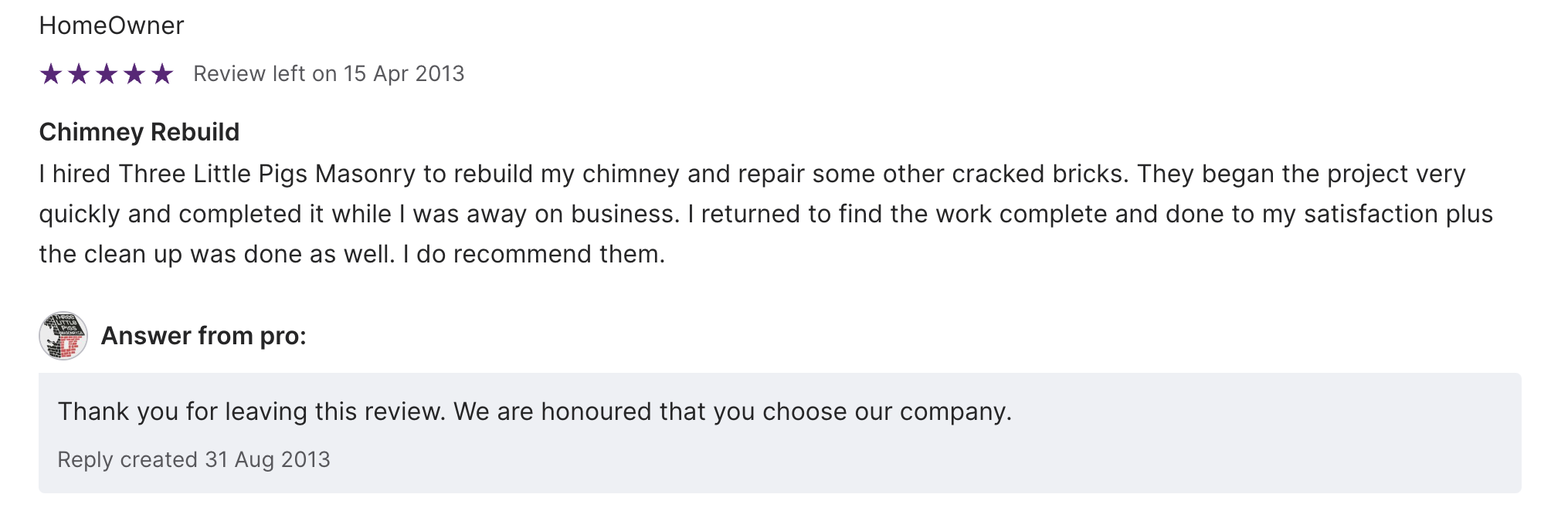Click the "Reply created 31 Aug 2013" timestamp
Screen dimensions: 1568x528
(x=194, y=459)
